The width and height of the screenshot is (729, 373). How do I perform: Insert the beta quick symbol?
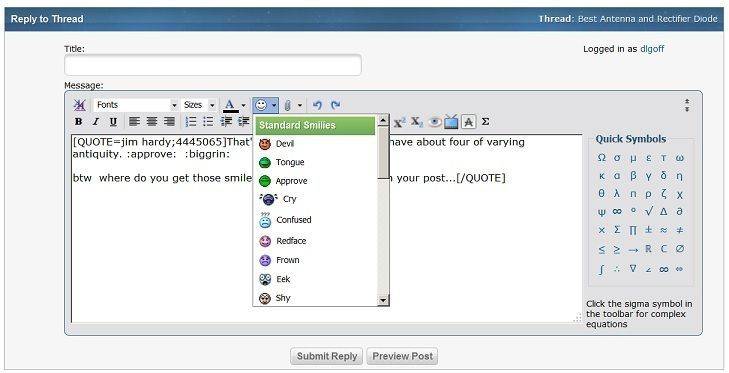[x=633, y=176]
